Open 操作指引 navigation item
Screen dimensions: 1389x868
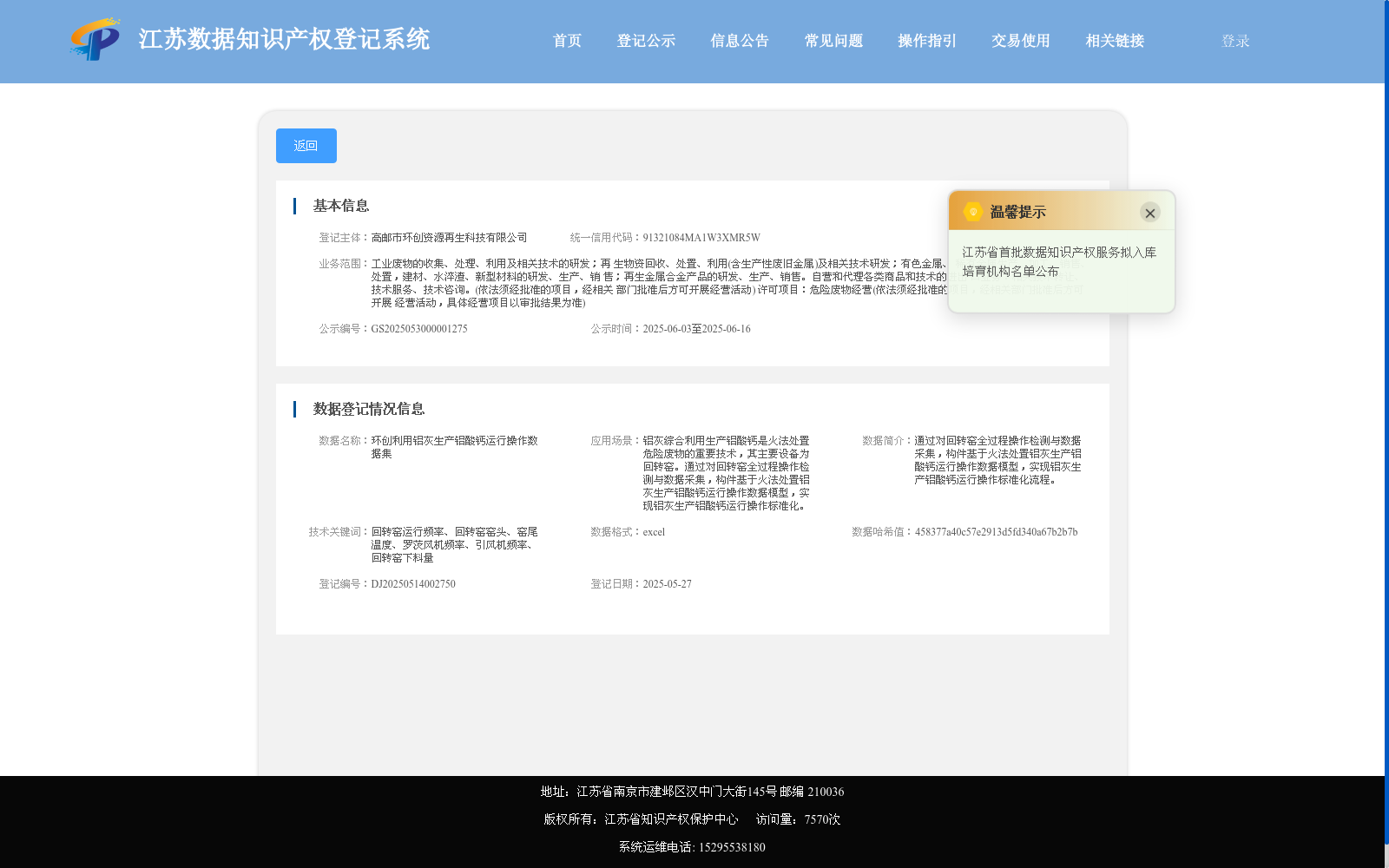pyautogui.click(x=927, y=41)
